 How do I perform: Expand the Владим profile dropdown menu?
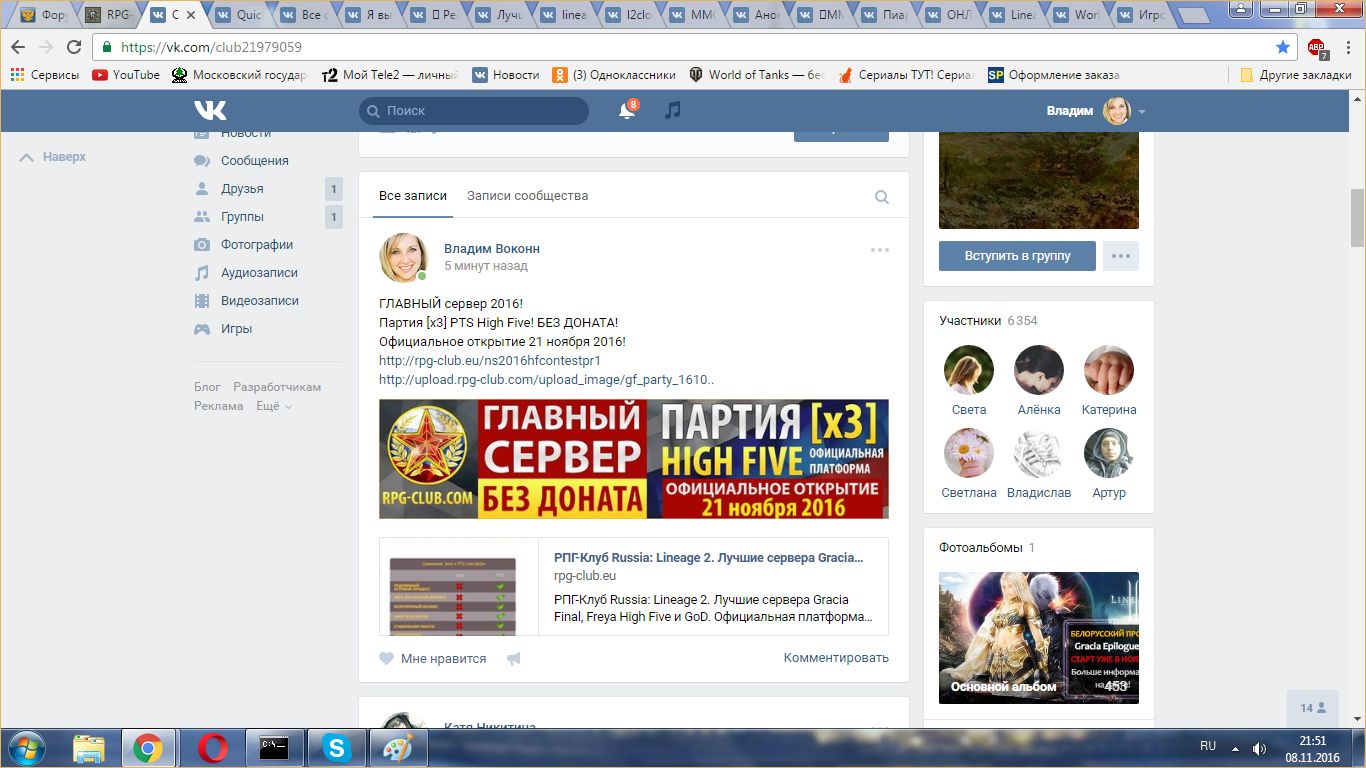click(x=1142, y=111)
